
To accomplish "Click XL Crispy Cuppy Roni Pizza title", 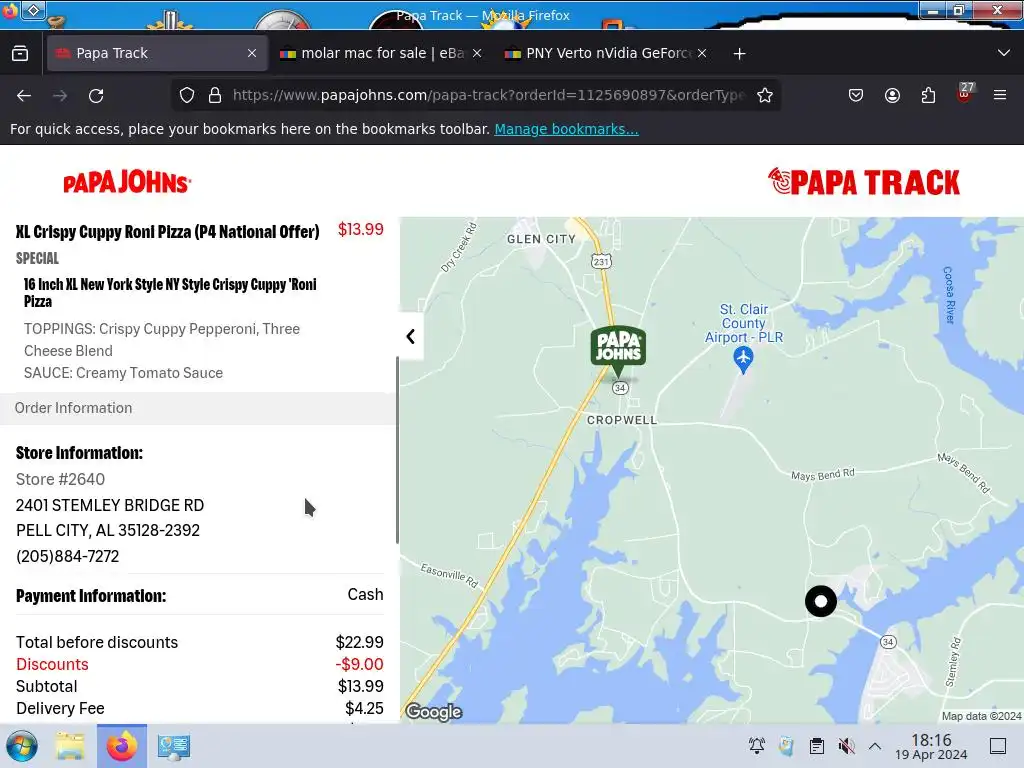I will click(168, 232).
